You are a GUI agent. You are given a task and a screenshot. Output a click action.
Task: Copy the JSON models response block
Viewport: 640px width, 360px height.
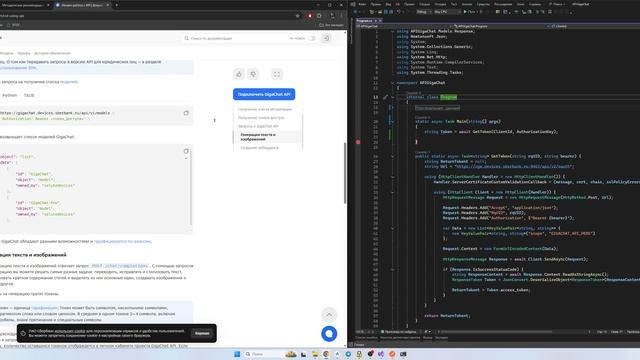coord(186,151)
